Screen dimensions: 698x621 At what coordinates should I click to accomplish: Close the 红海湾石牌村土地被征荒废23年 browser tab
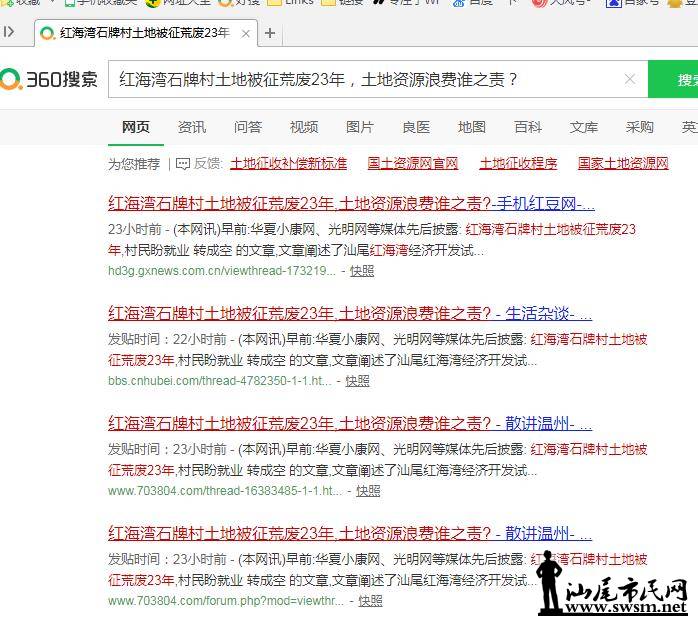coord(245,33)
